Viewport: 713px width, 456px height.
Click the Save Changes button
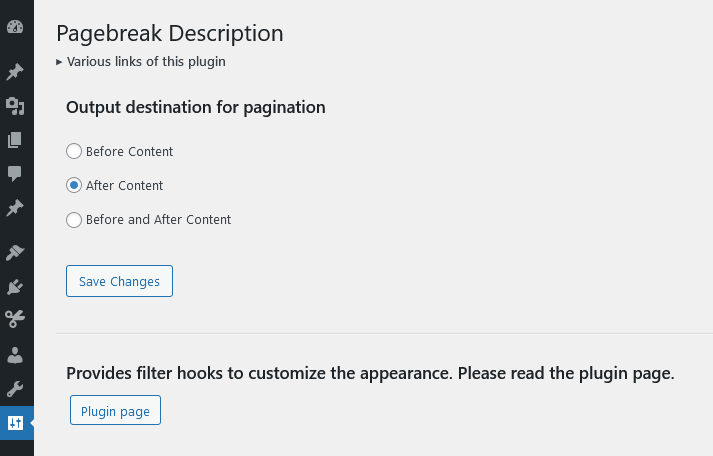pyautogui.click(x=119, y=282)
